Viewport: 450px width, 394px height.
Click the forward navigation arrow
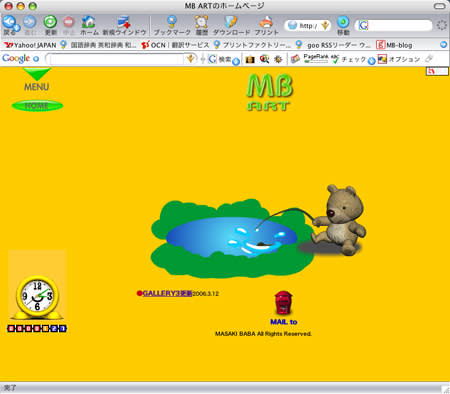click(x=30, y=25)
